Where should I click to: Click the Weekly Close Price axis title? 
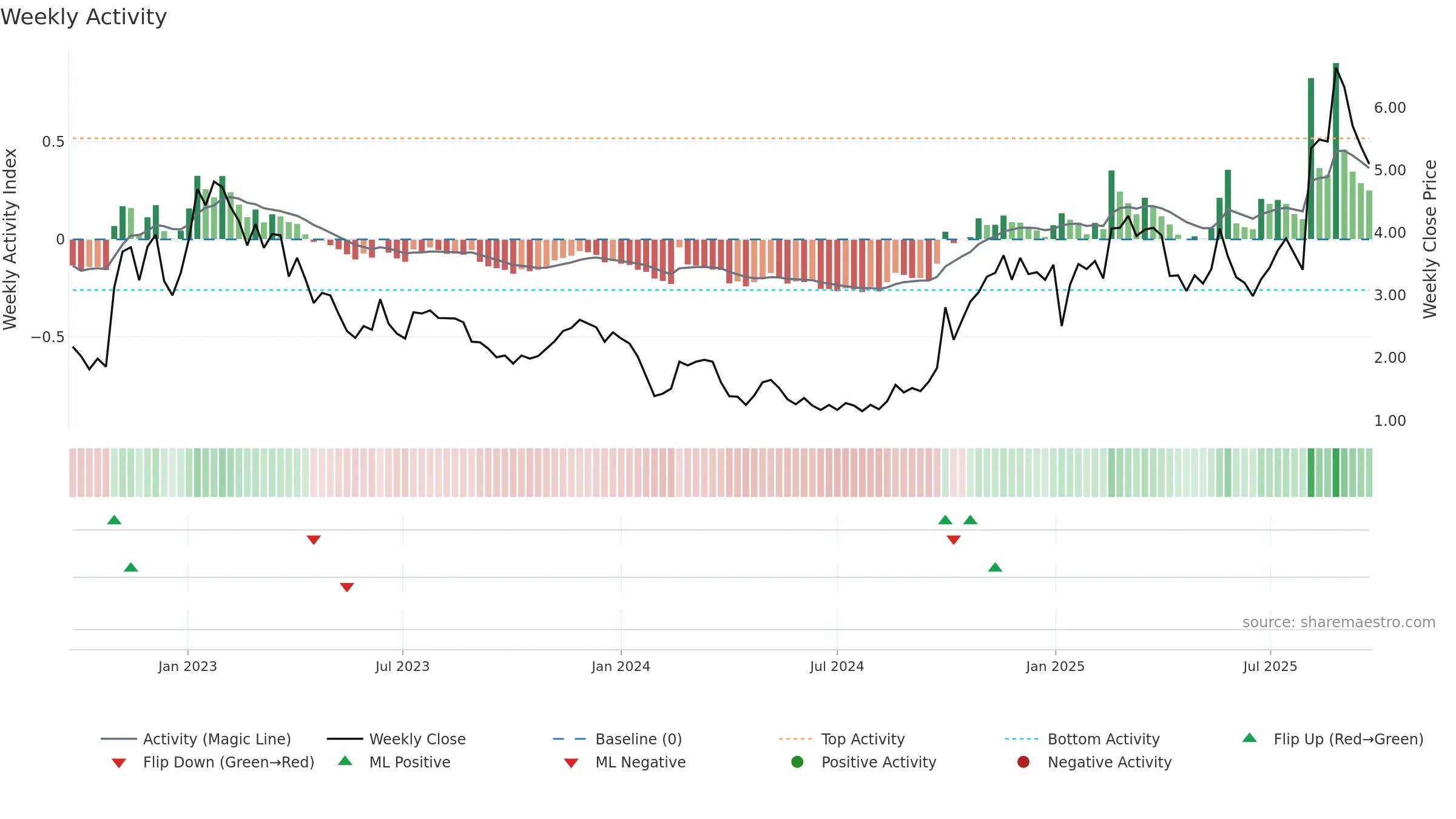pos(1430,239)
